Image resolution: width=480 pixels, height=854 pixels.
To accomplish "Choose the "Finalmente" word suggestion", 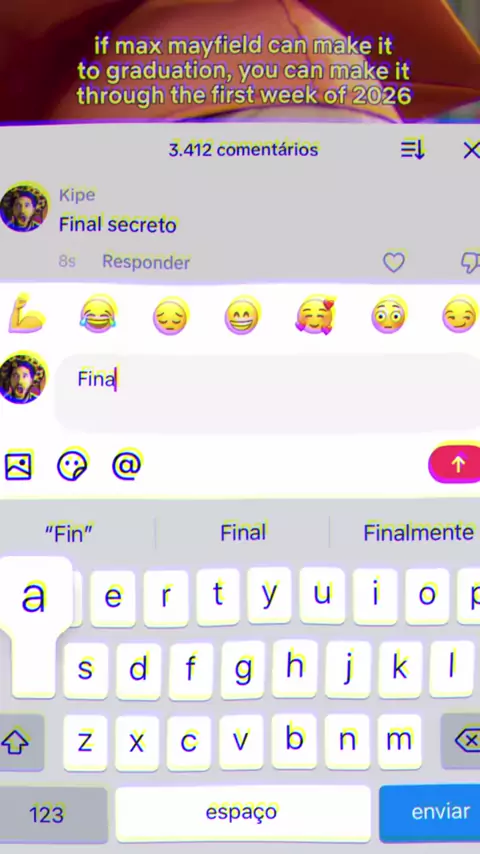I will (x=418, y=533).
